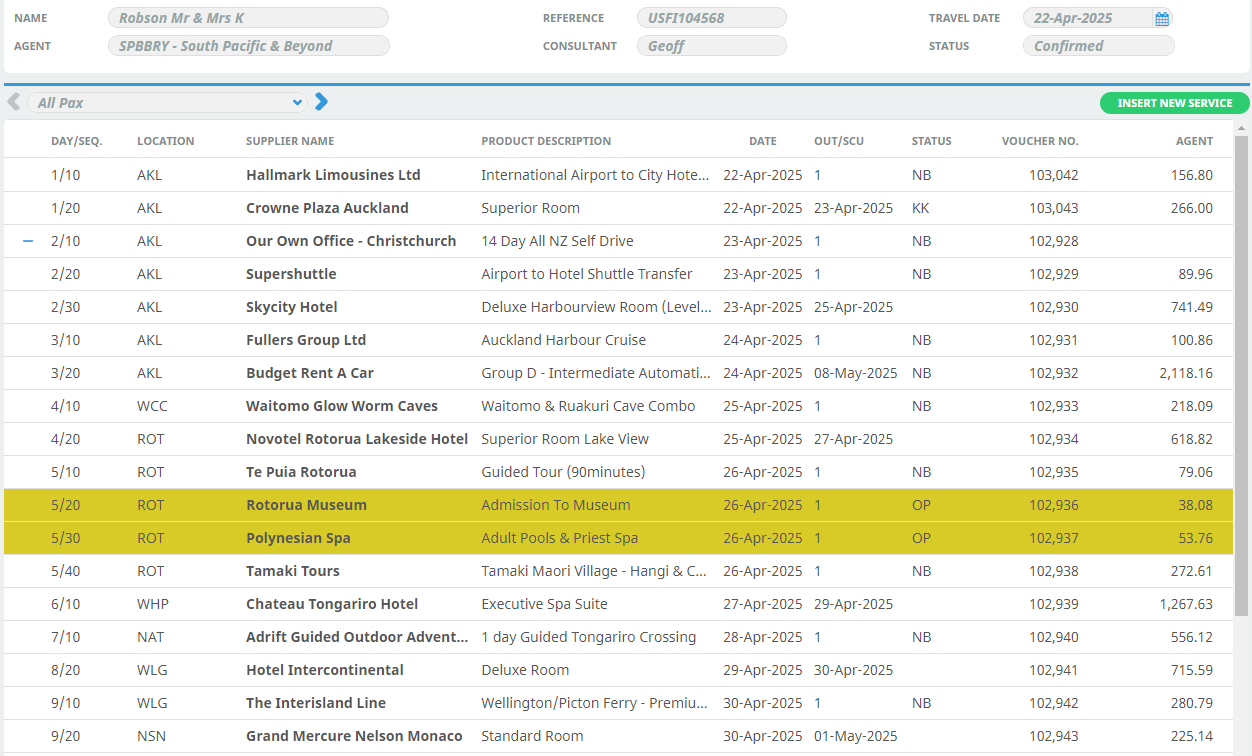
Task: Select Chateau Tongariro Hotel row
Action: [x=618, y=604]
